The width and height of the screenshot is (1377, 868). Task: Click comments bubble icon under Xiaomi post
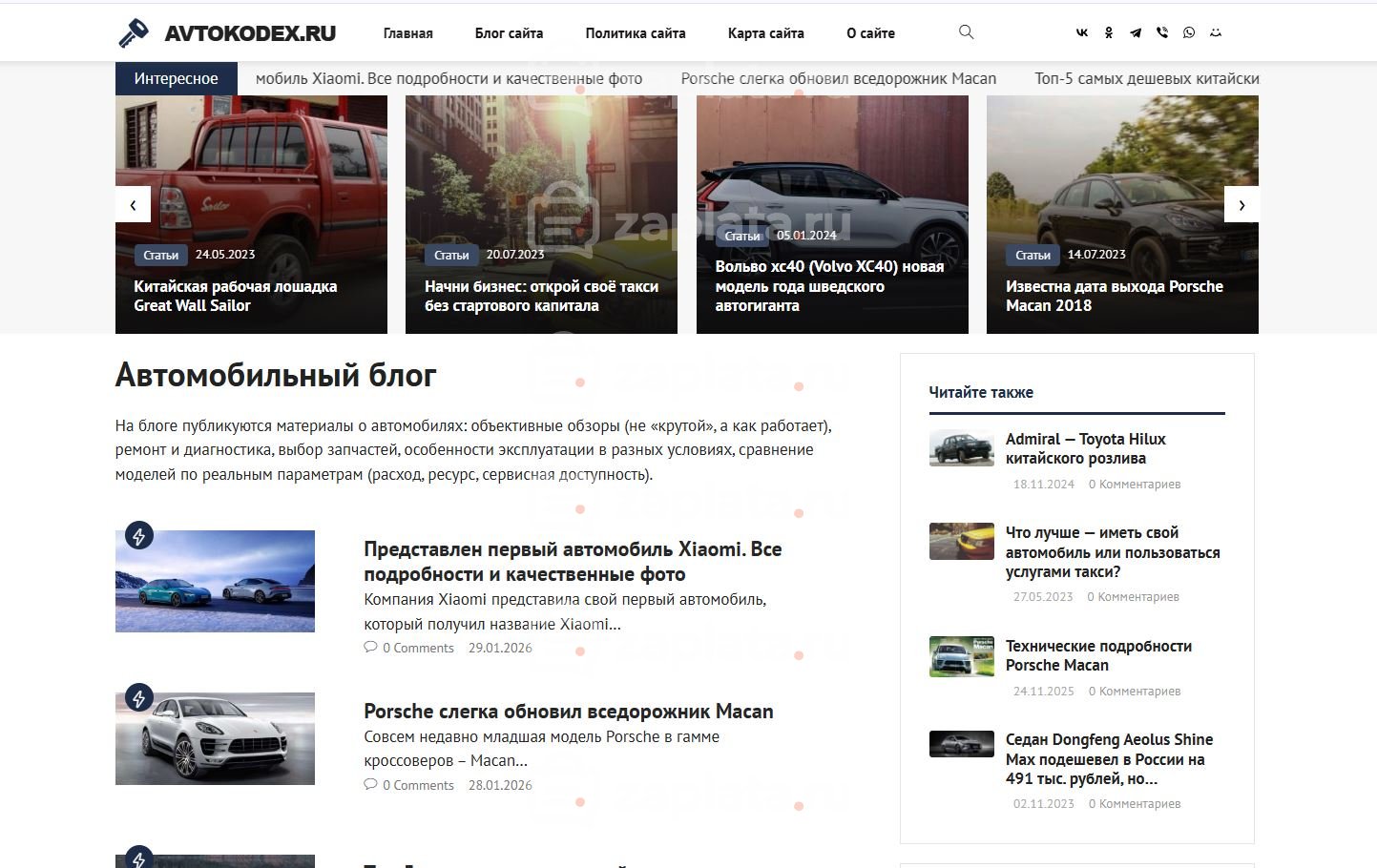[370, 647]
